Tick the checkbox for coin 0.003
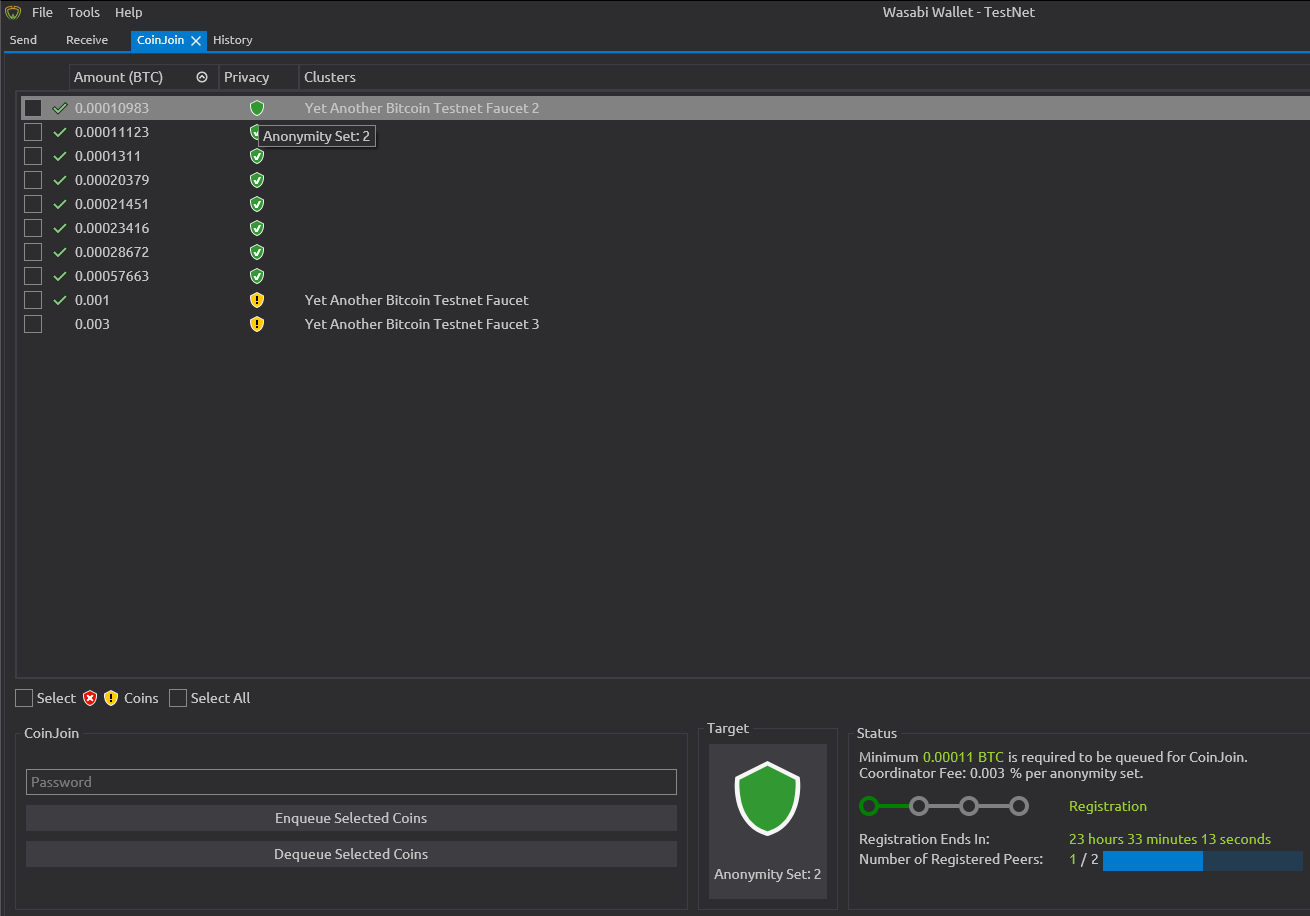1310x916 pixels. click(33, 324)
